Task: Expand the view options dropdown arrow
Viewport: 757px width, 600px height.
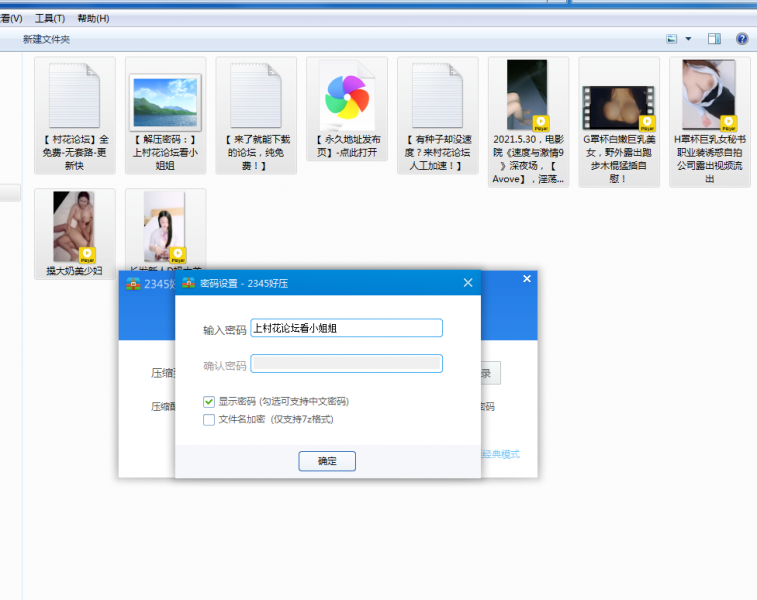Action: (688, 39)
